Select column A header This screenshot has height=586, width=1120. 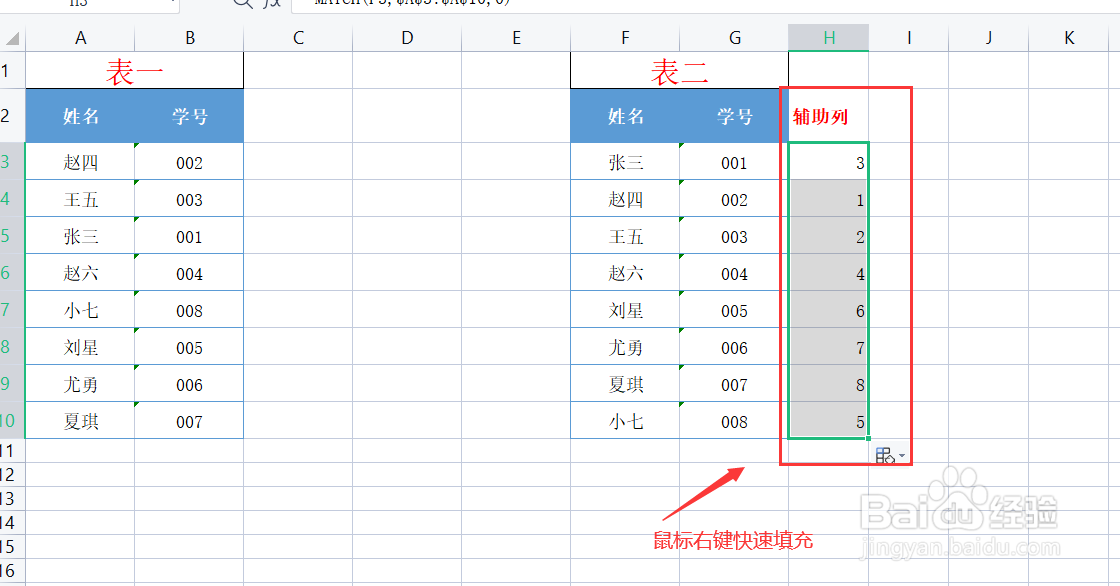80,37
